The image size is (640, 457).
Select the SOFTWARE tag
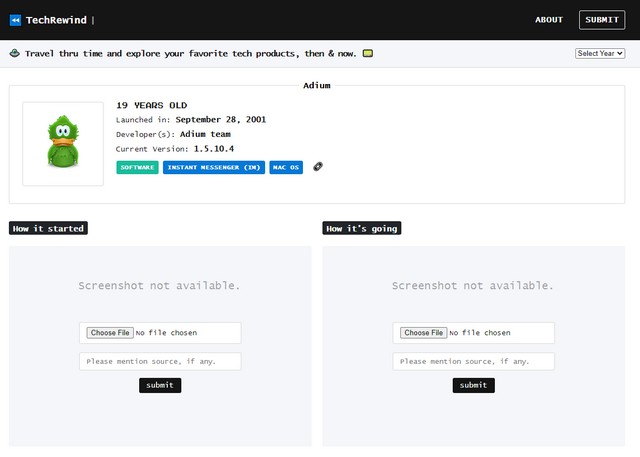click(137, 167)
